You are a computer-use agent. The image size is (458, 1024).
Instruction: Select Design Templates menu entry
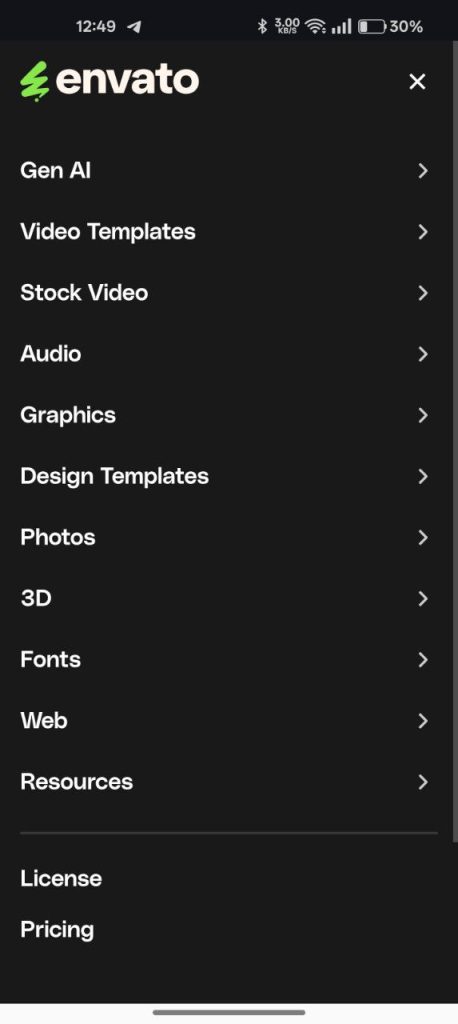pyautogui.click(x=225, y=476)
